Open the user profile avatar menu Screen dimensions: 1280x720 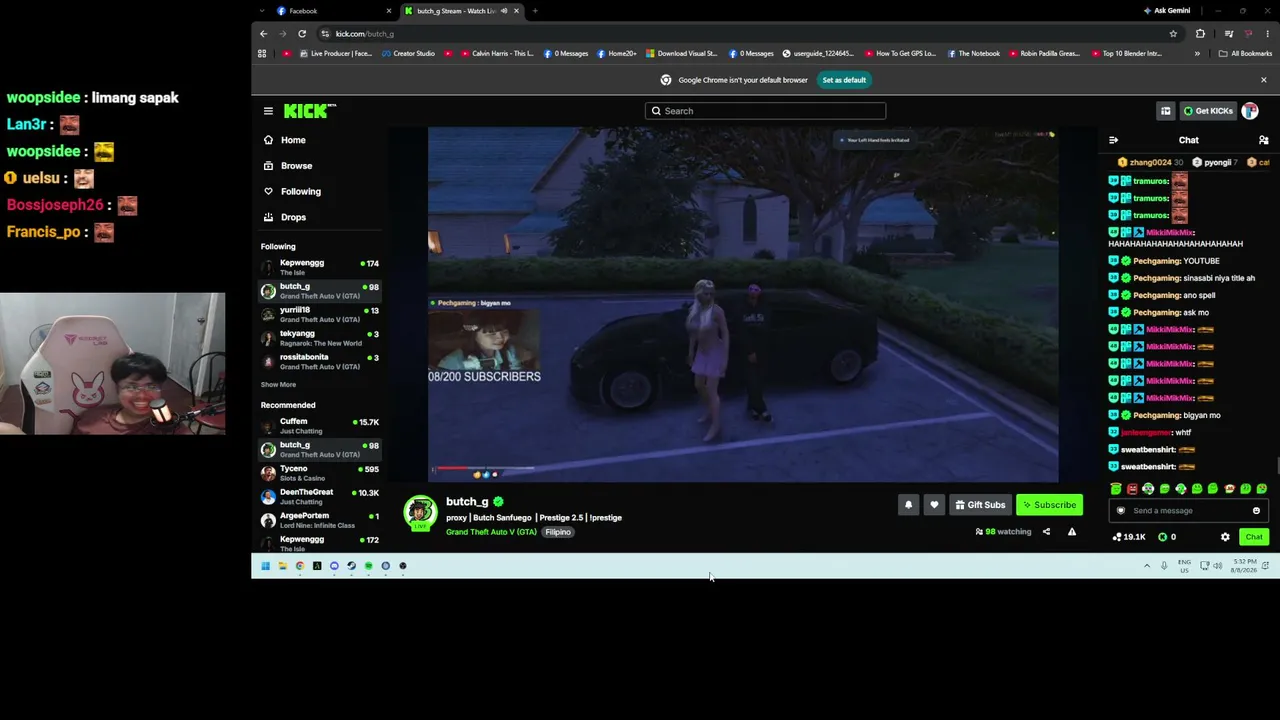(x=1250, y=111)
